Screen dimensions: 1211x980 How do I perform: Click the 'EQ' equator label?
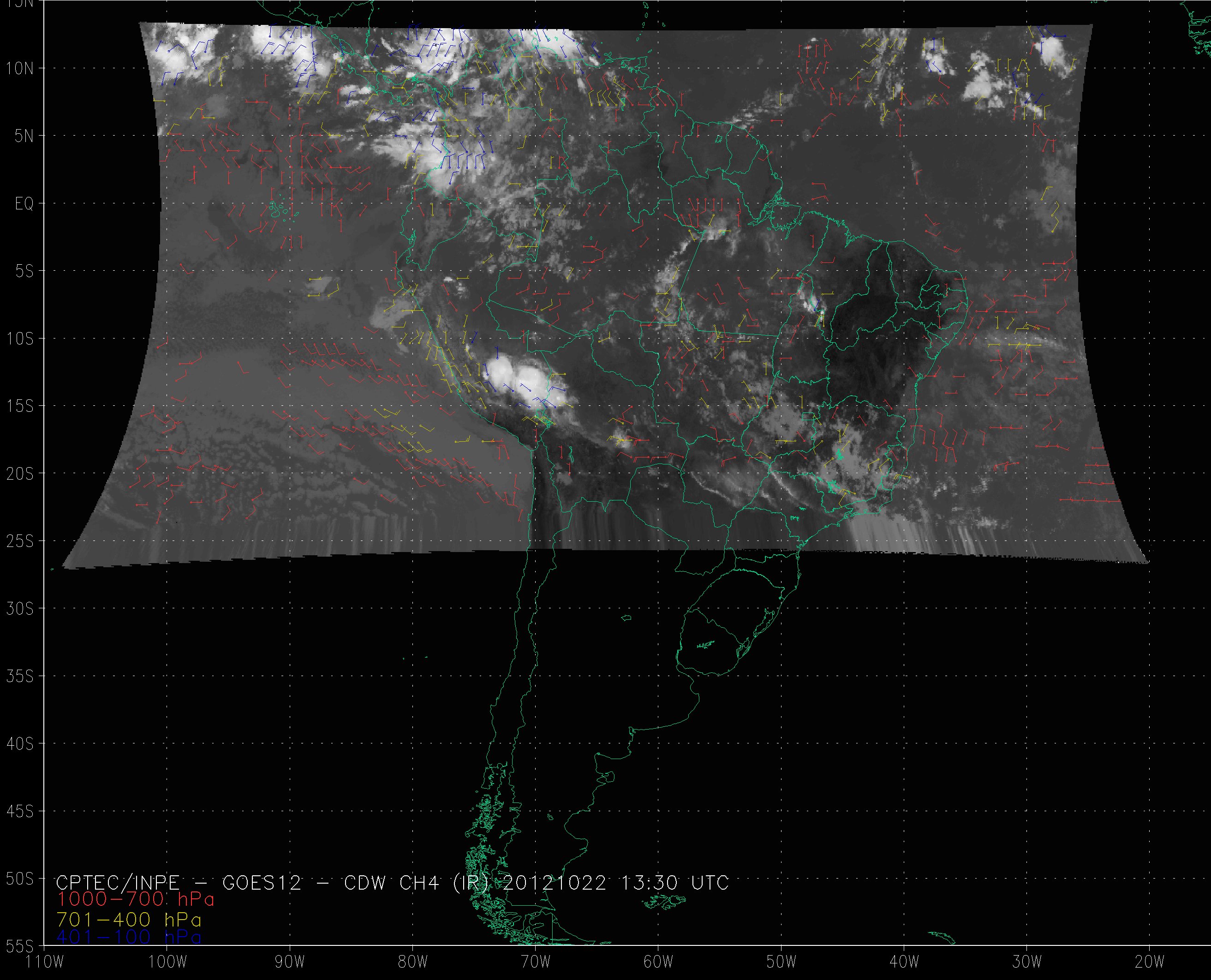(x=24, y=204)
